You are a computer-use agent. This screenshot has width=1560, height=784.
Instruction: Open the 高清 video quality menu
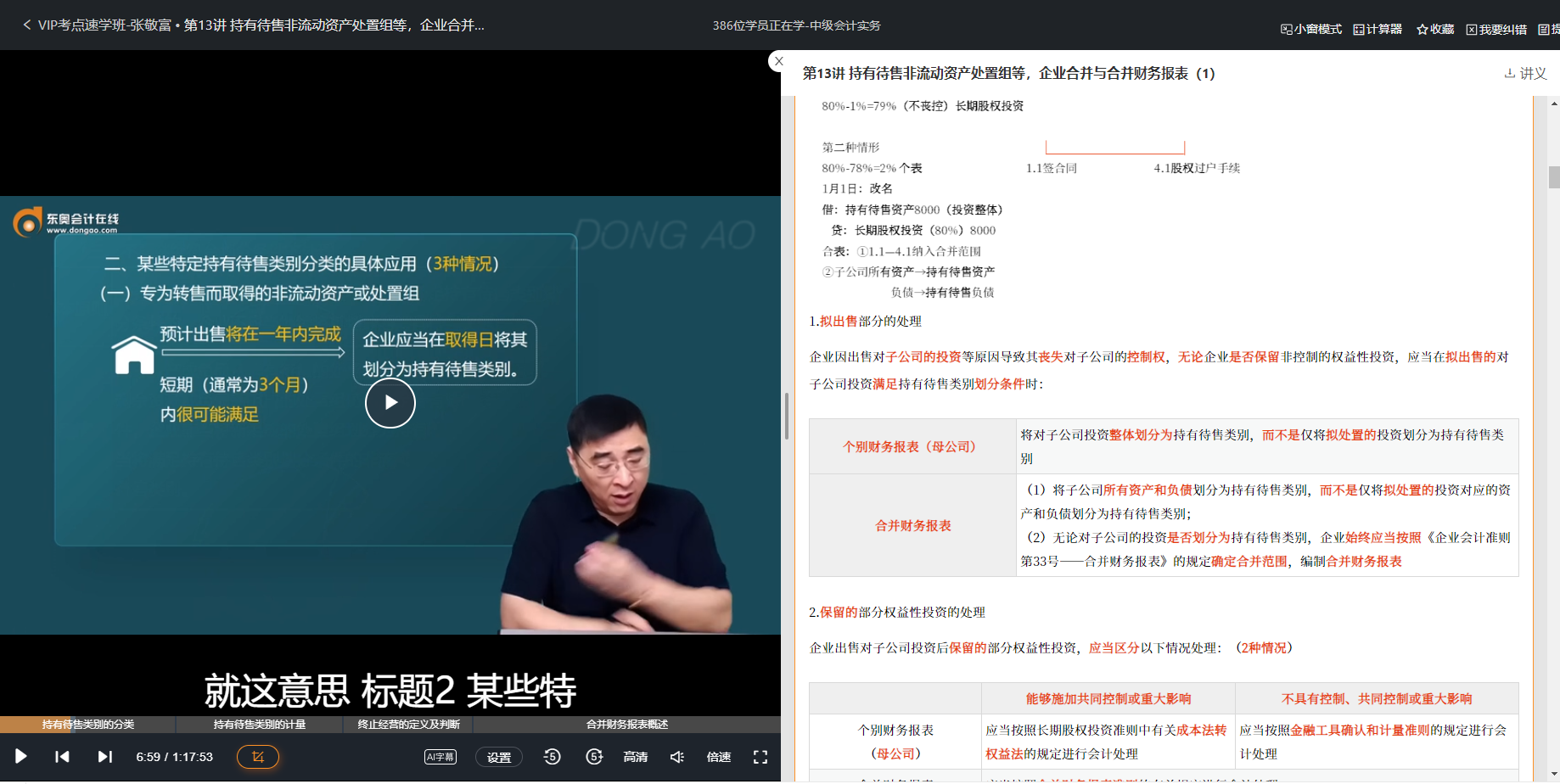coord(636,757)
